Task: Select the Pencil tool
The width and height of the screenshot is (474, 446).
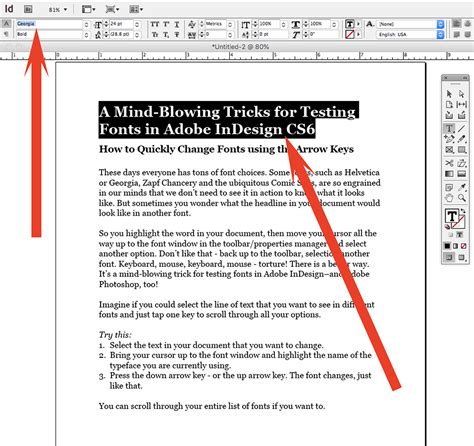Action: pyautogui.click(x=461, y=139)
